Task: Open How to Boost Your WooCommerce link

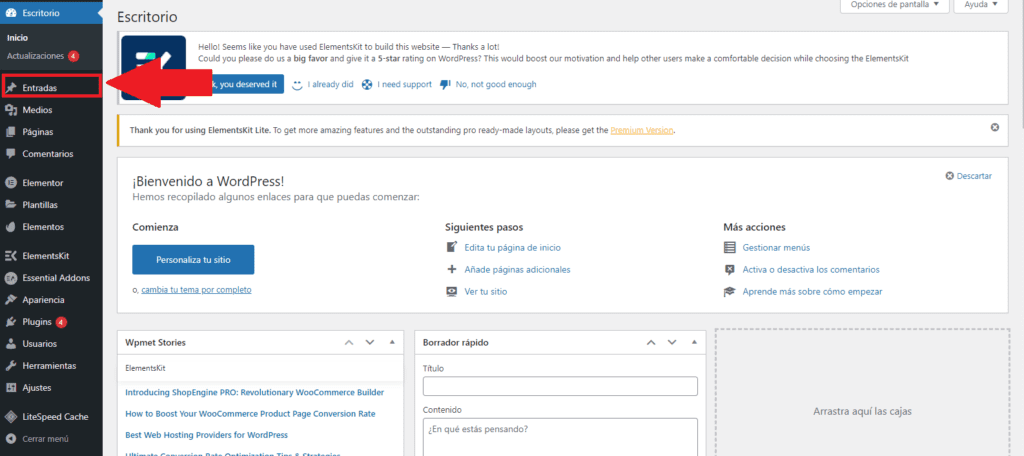Action: 250,414
